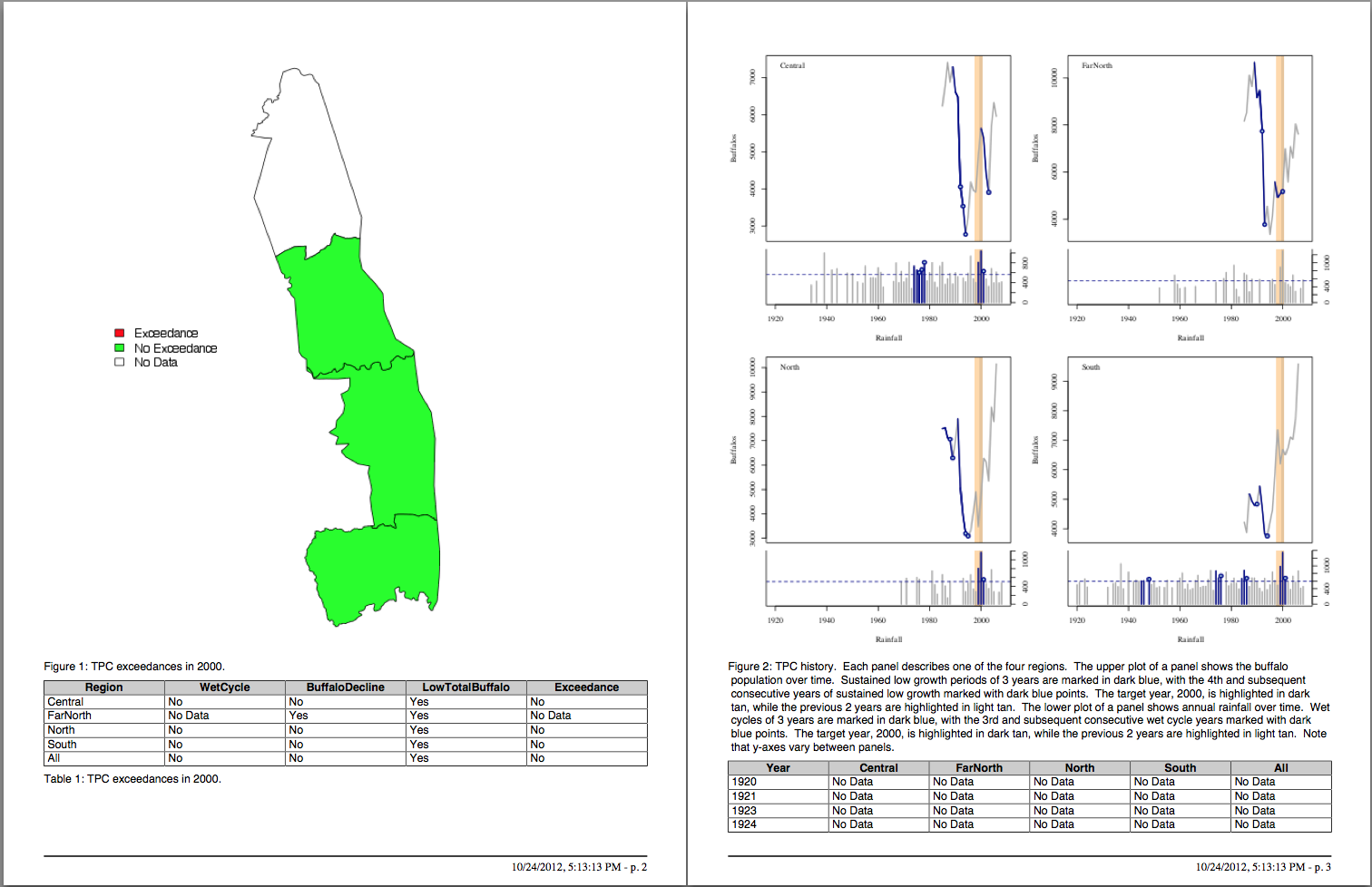Click the page 2 footer timestamp 'p. 2'
The image size is (1372, 887).
point(579,867)
